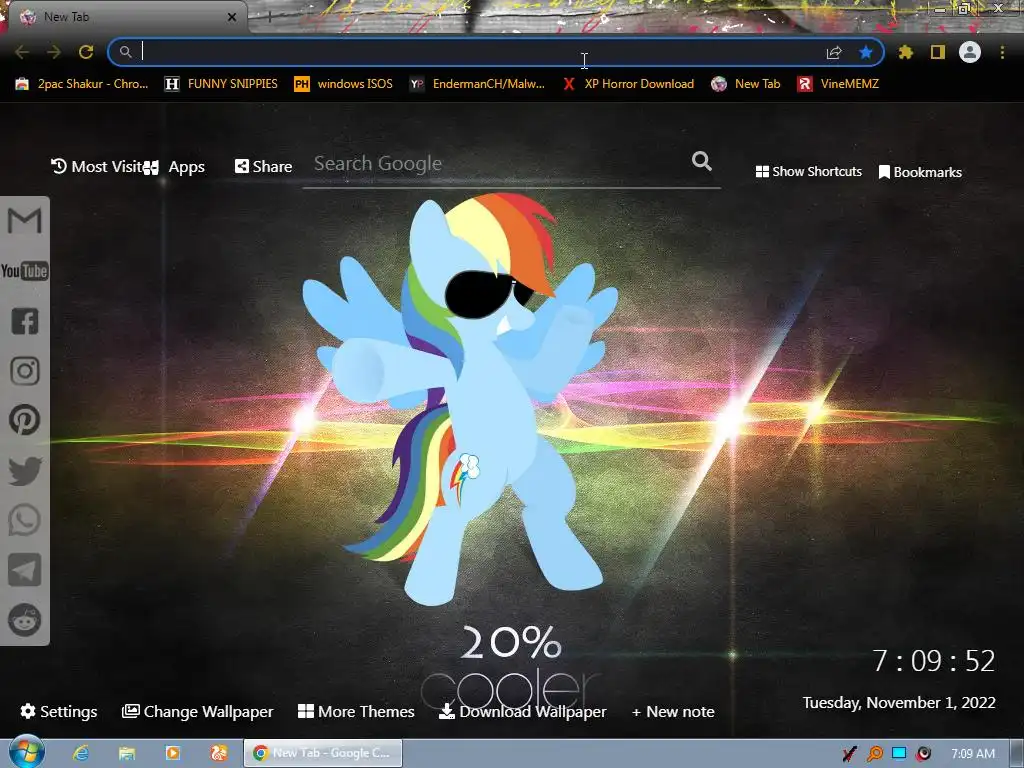
Task: Click the date Tuesday, November 1, 2022
Action: click(899, 703)
